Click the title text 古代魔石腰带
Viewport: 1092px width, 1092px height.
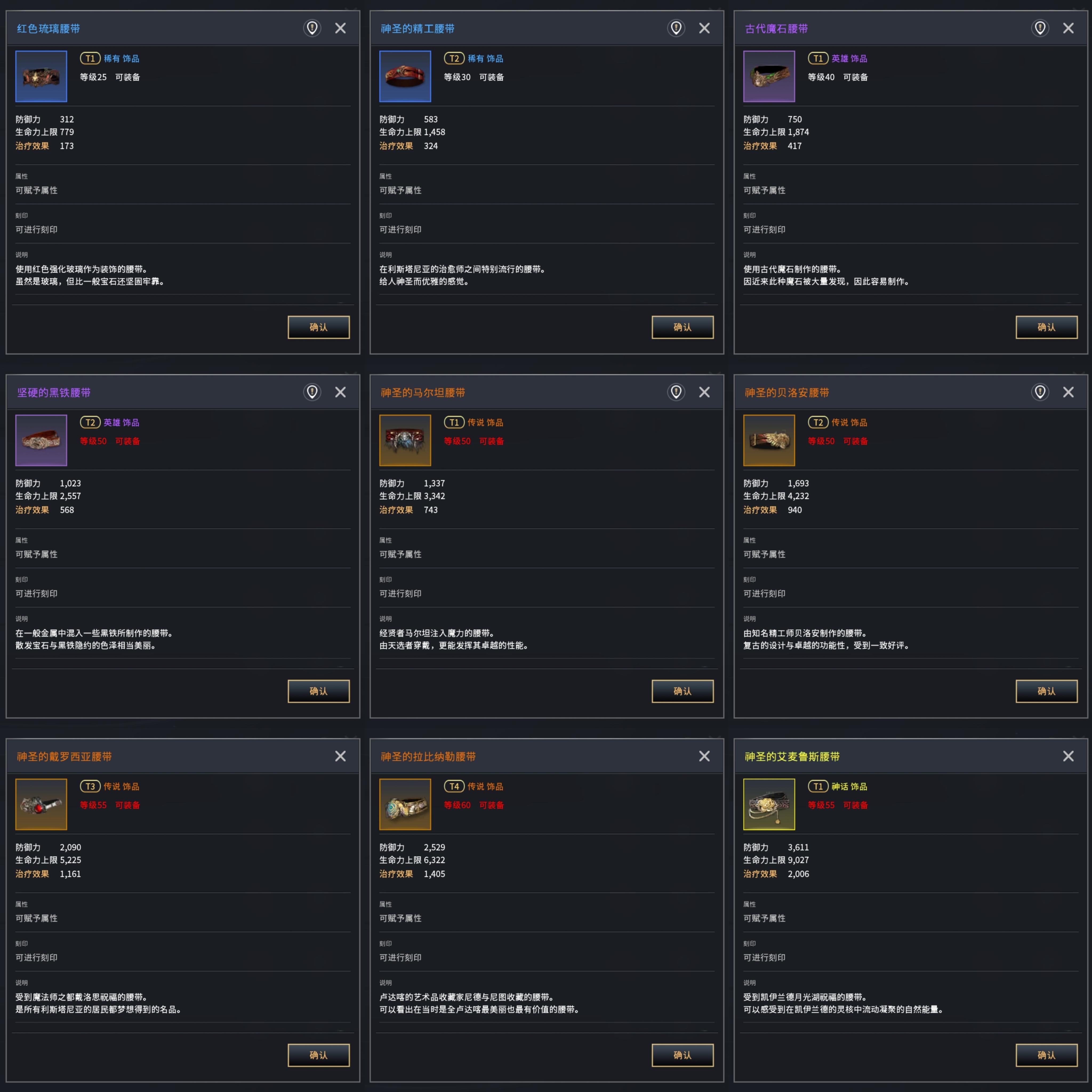point(777,28)
